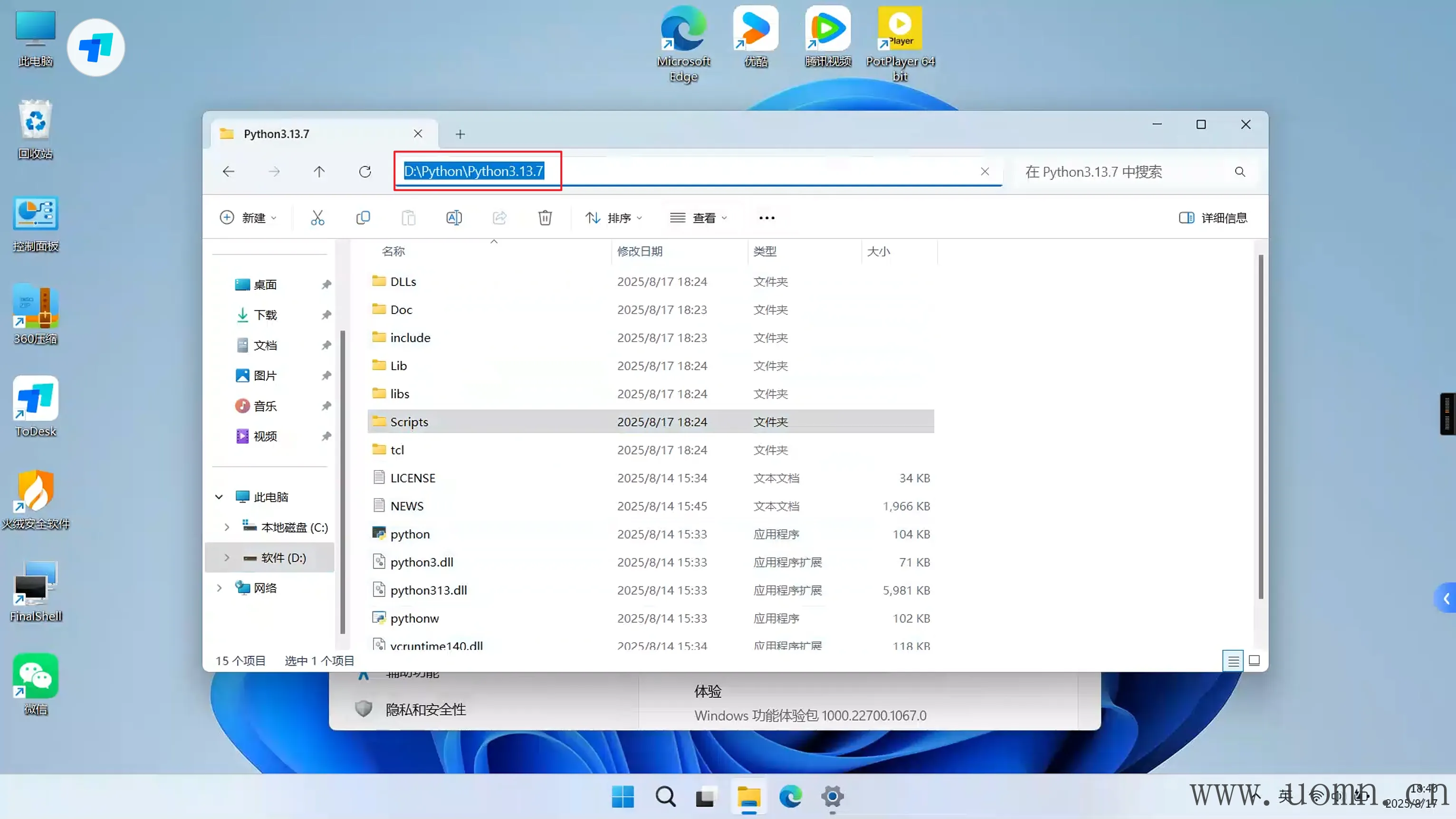1456x819 pixels.
Task: Open the see-more ellipsis menu
Action: pyautogui.click(x=766, y=218)
